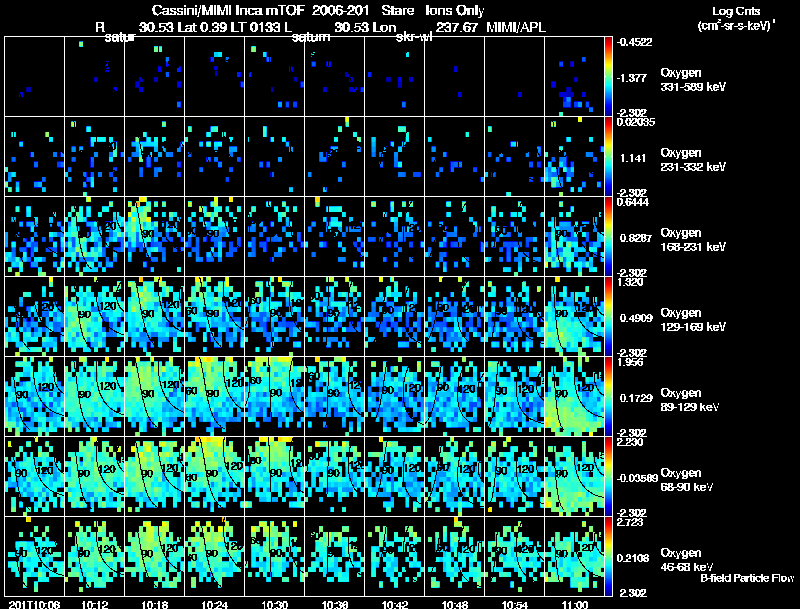The height and width of the screenshot is (609, 800).
Task: Click the Oxygen 168-231 keV panel at 10:18
Action: [155, 236]
